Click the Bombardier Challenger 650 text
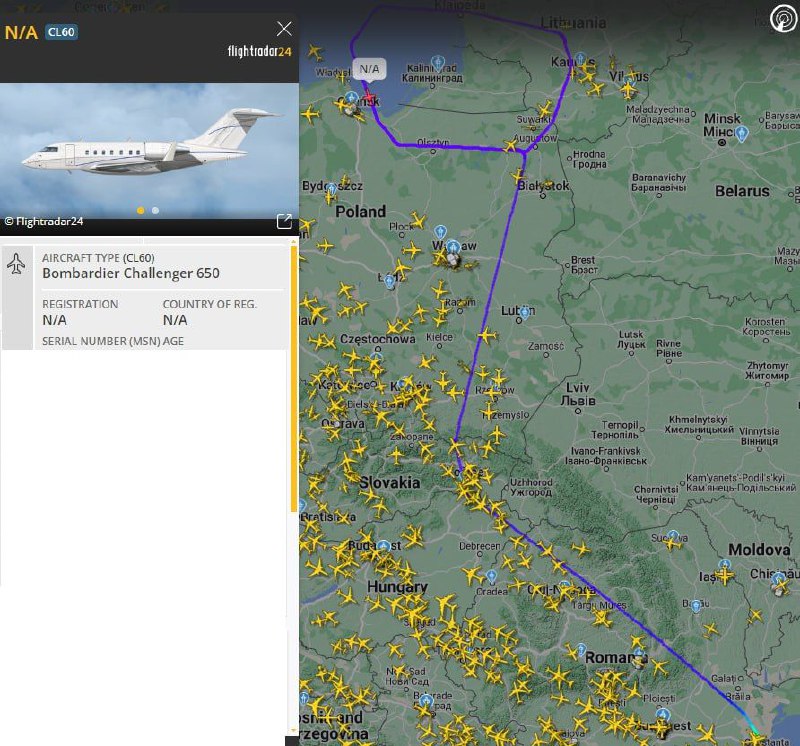 [x=131, y=273]
